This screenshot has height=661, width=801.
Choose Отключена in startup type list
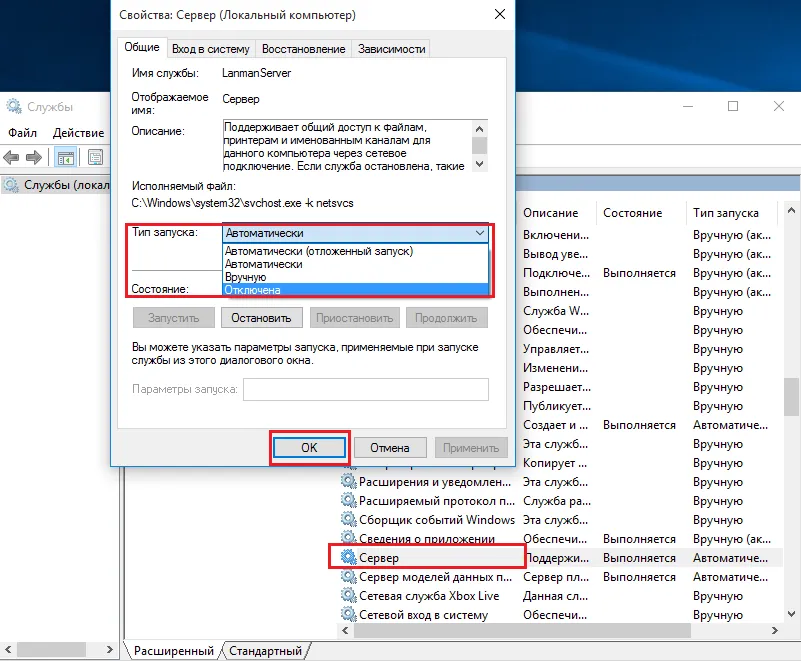click(x=356, y=290)
